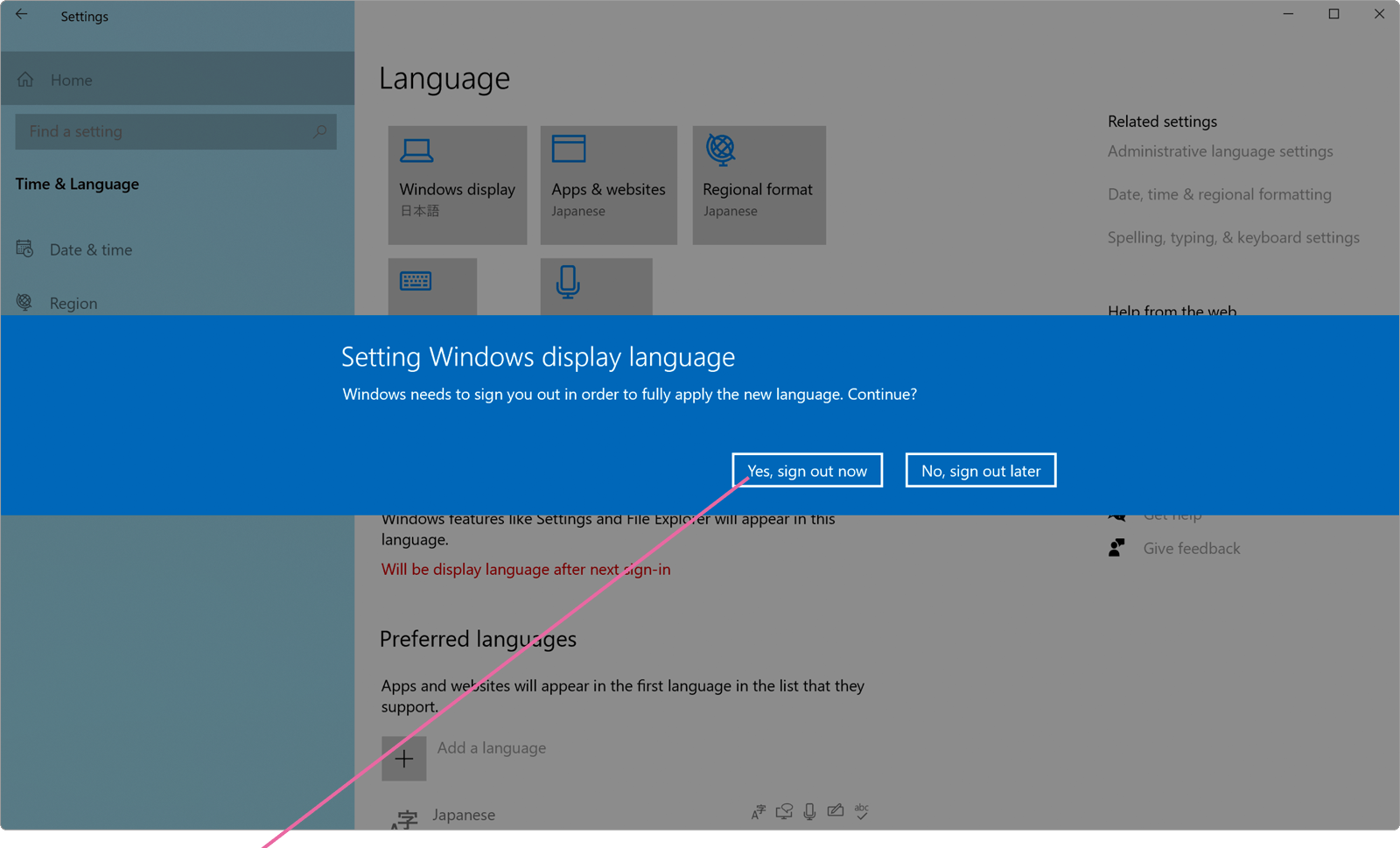This screenshot has width=1400, height=848.
Task: Click the display language feature icon for Japanese
Action: click(758, 812)
